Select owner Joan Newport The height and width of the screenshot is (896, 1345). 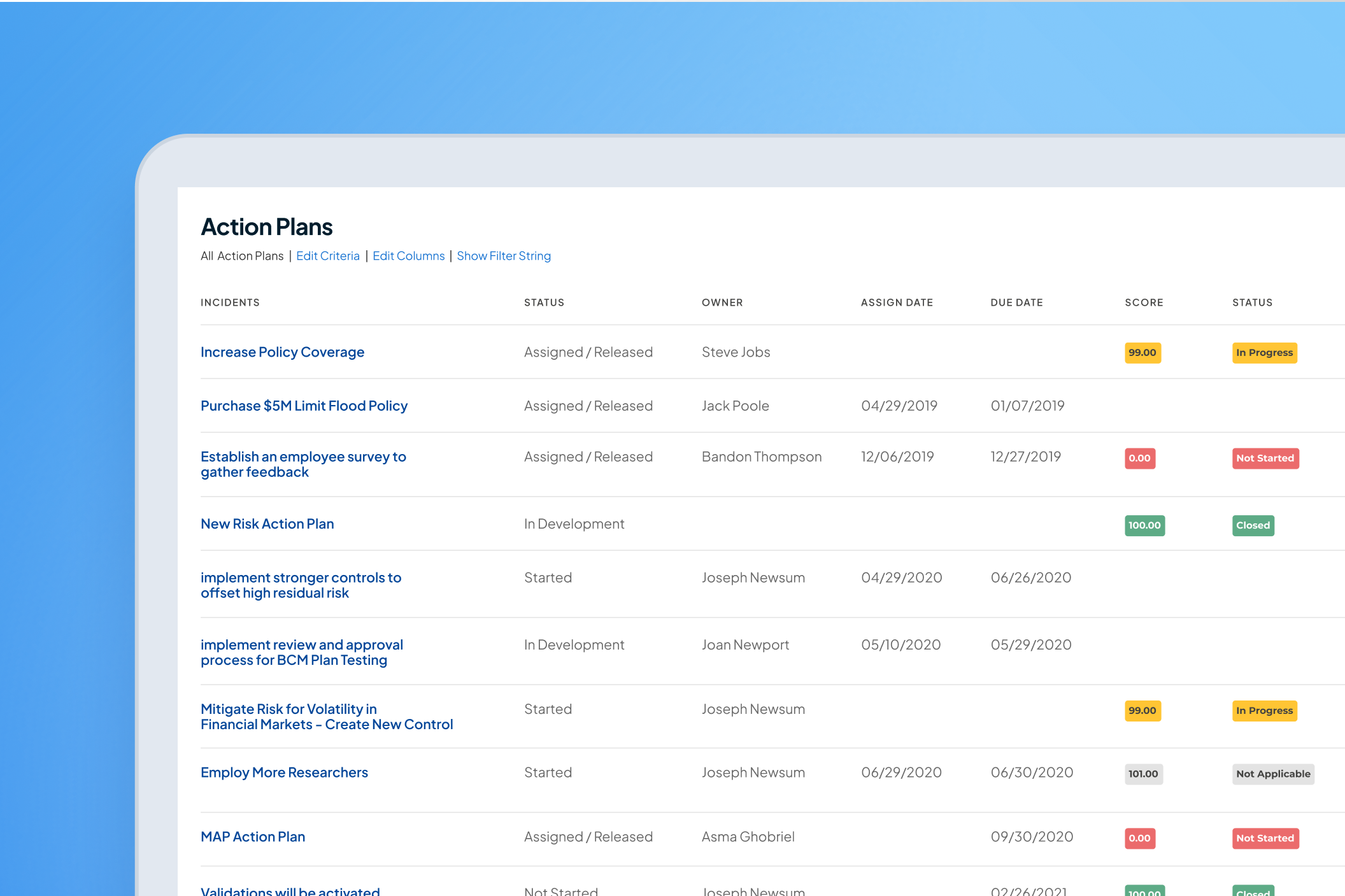click(x=745, y=644)
